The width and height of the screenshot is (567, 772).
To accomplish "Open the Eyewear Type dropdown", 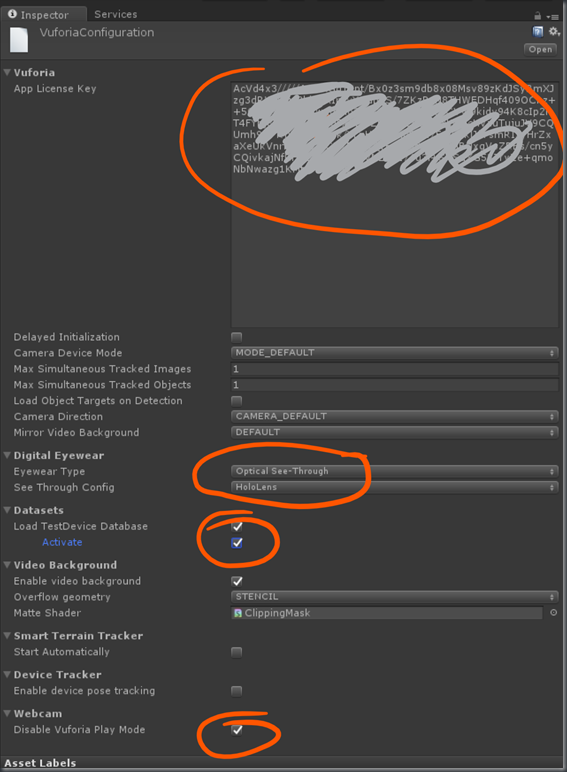I will point(394,471).
